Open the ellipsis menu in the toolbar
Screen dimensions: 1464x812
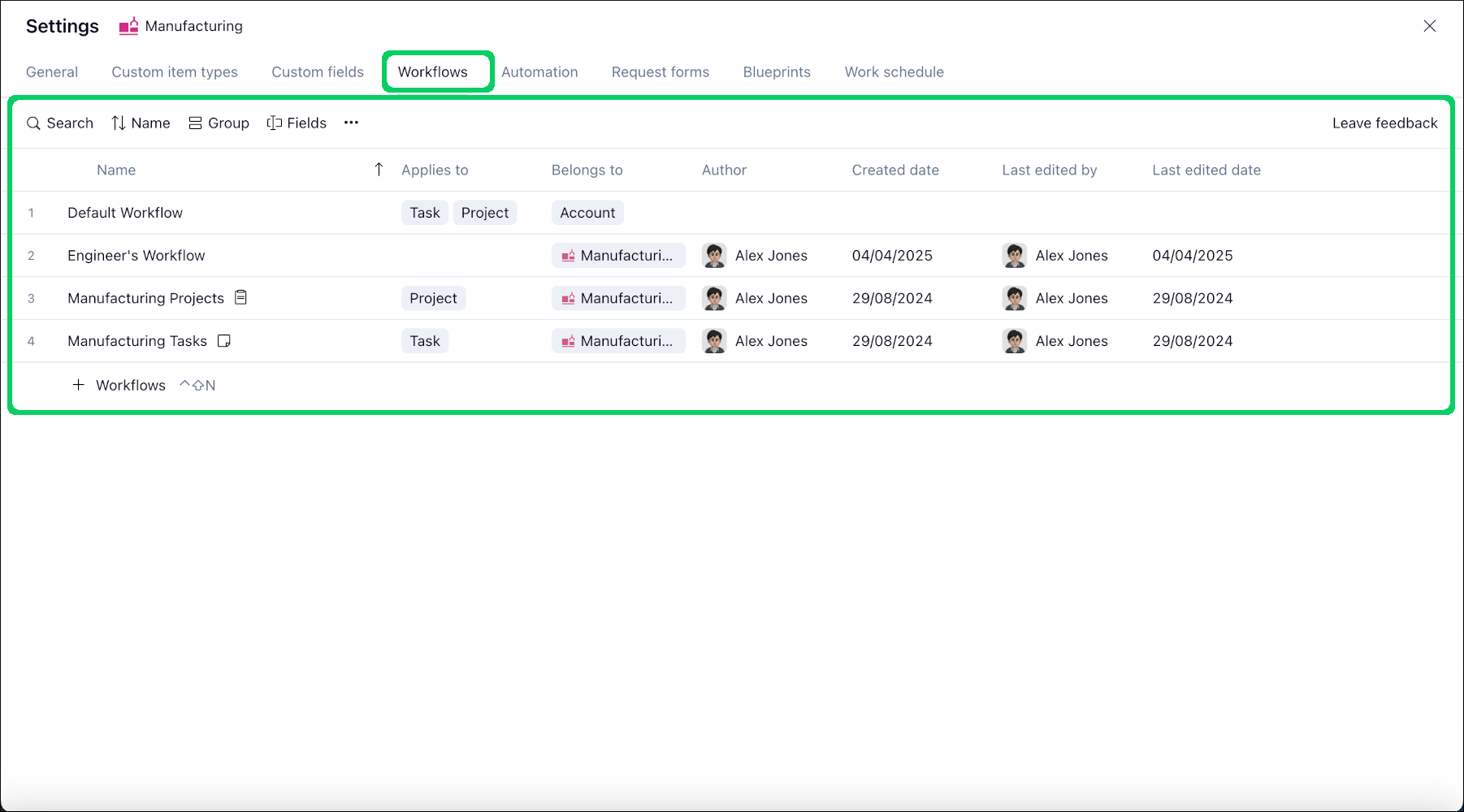(350, 123)
